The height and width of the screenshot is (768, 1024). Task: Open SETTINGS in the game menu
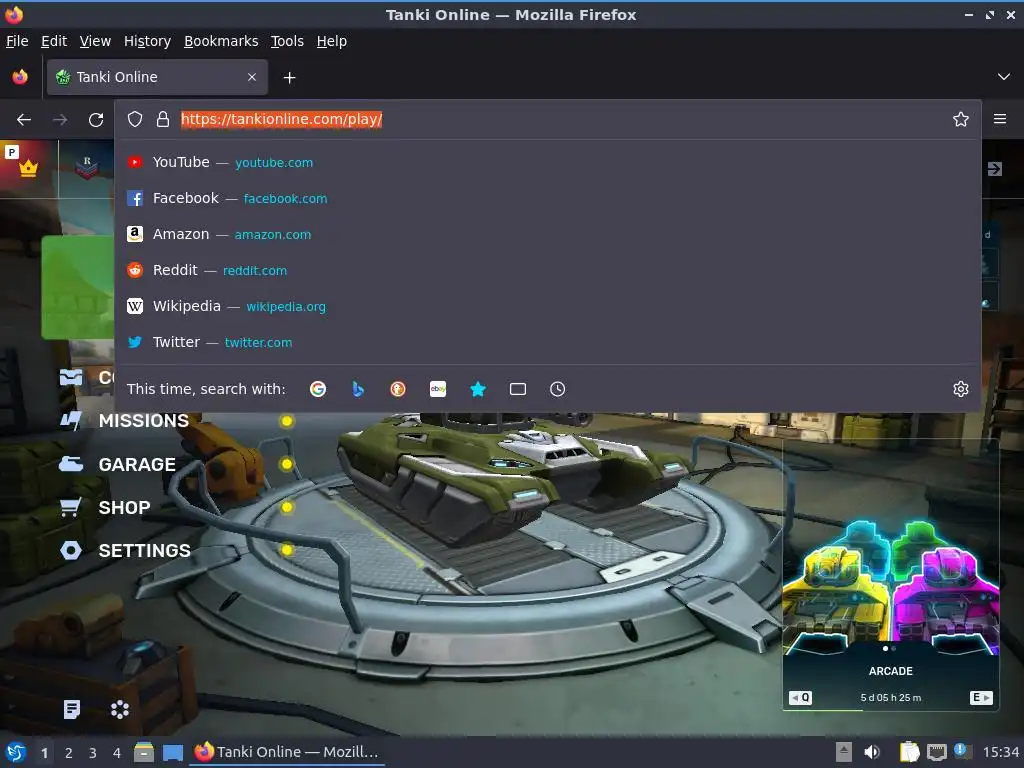pyautogui.click(x=144, y=551)
